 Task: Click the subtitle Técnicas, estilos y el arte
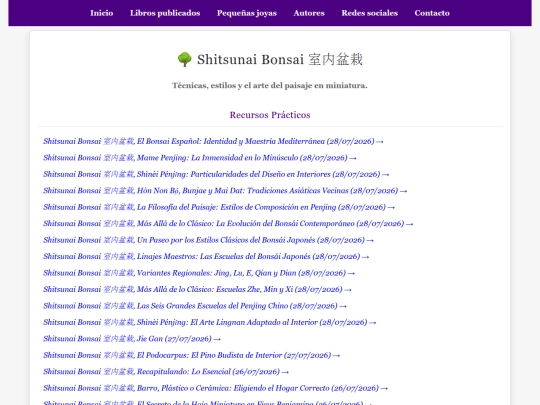coord(270,85)
